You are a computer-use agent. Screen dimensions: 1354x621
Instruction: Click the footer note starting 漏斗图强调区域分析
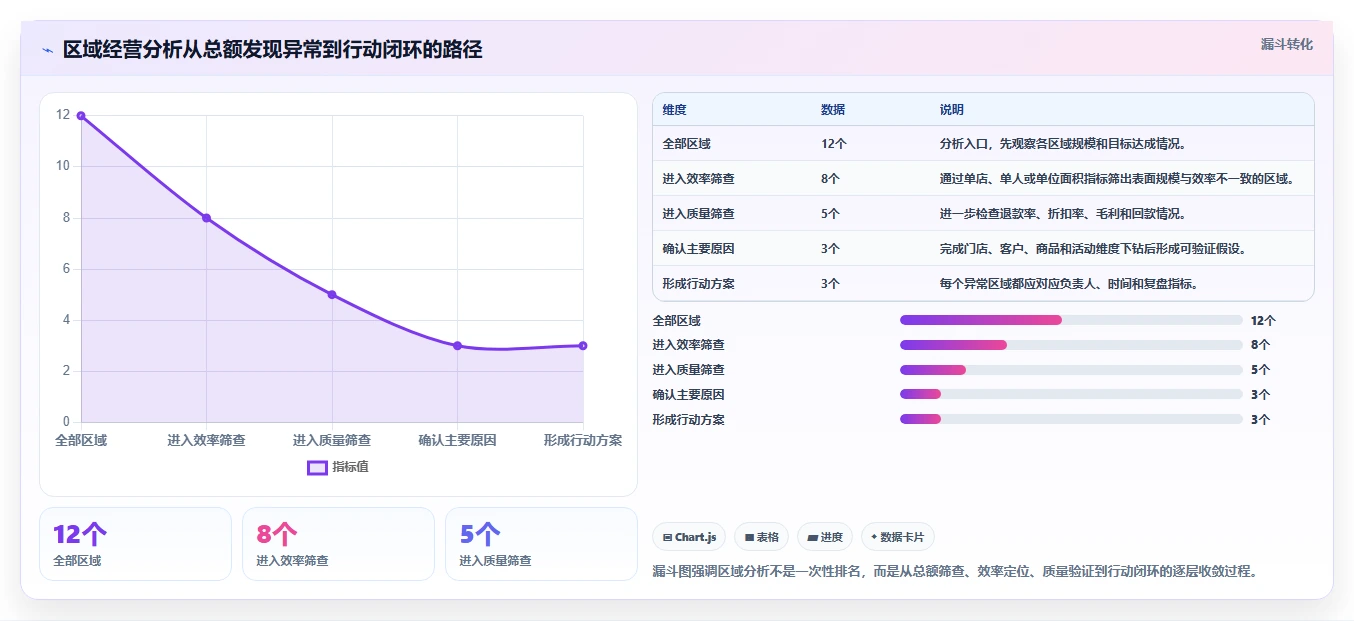coord(954,571)
